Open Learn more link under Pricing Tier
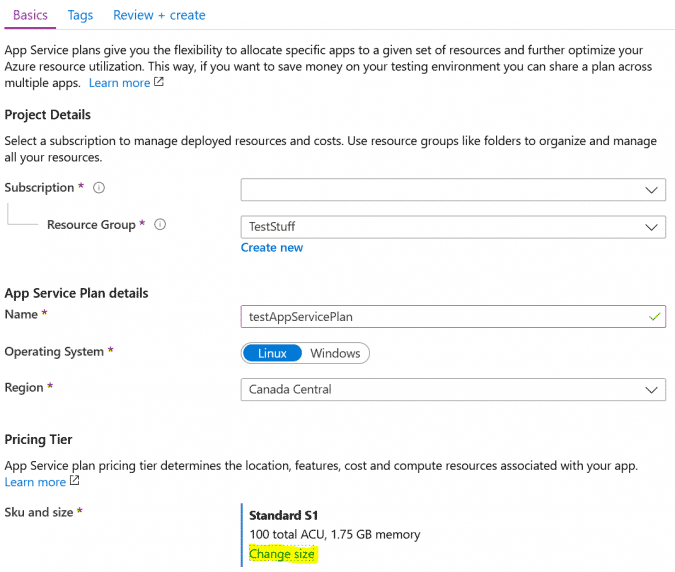Viewport: 675px width, 572px height. click(x=35, y=482)
